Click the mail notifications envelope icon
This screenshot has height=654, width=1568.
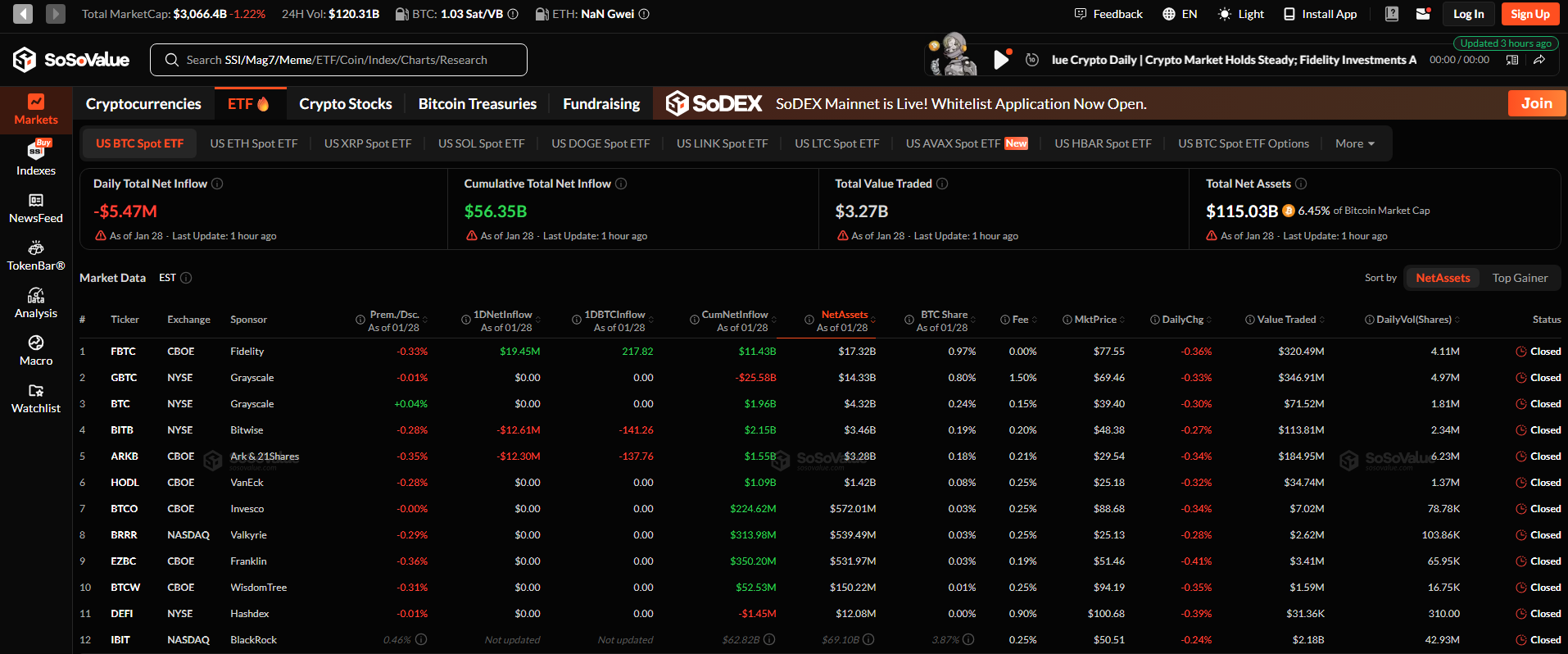1423,14
